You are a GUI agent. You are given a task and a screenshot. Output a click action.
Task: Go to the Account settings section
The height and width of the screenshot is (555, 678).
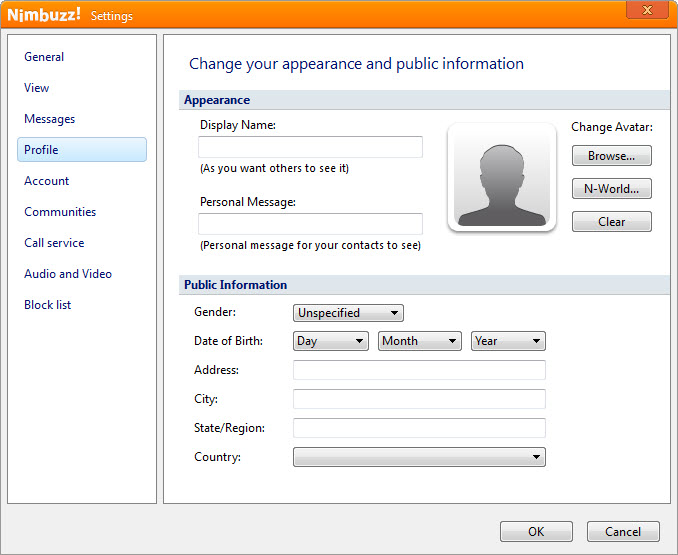[x=47, y=181]
